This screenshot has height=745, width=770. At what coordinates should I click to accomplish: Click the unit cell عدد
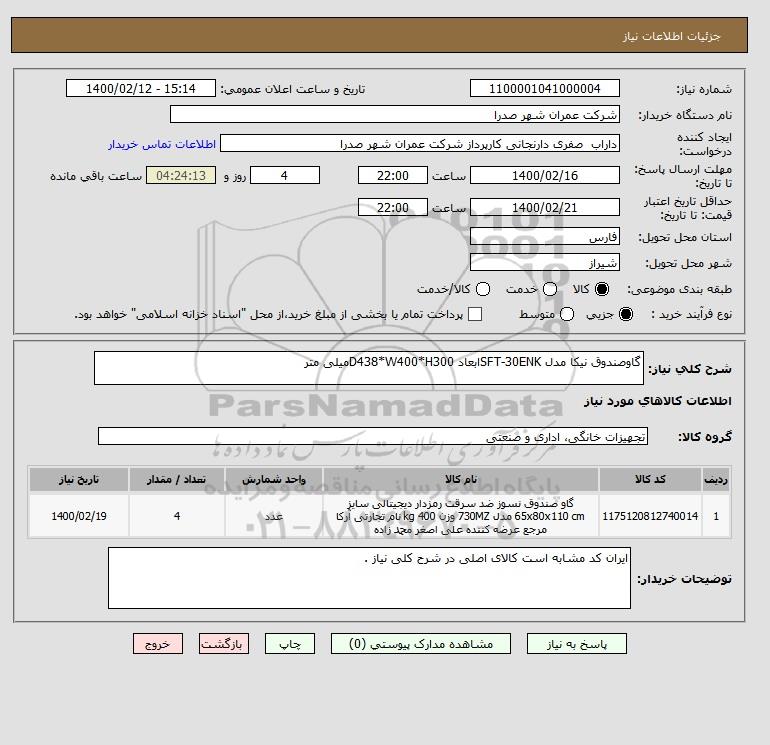tap(274, 516)
